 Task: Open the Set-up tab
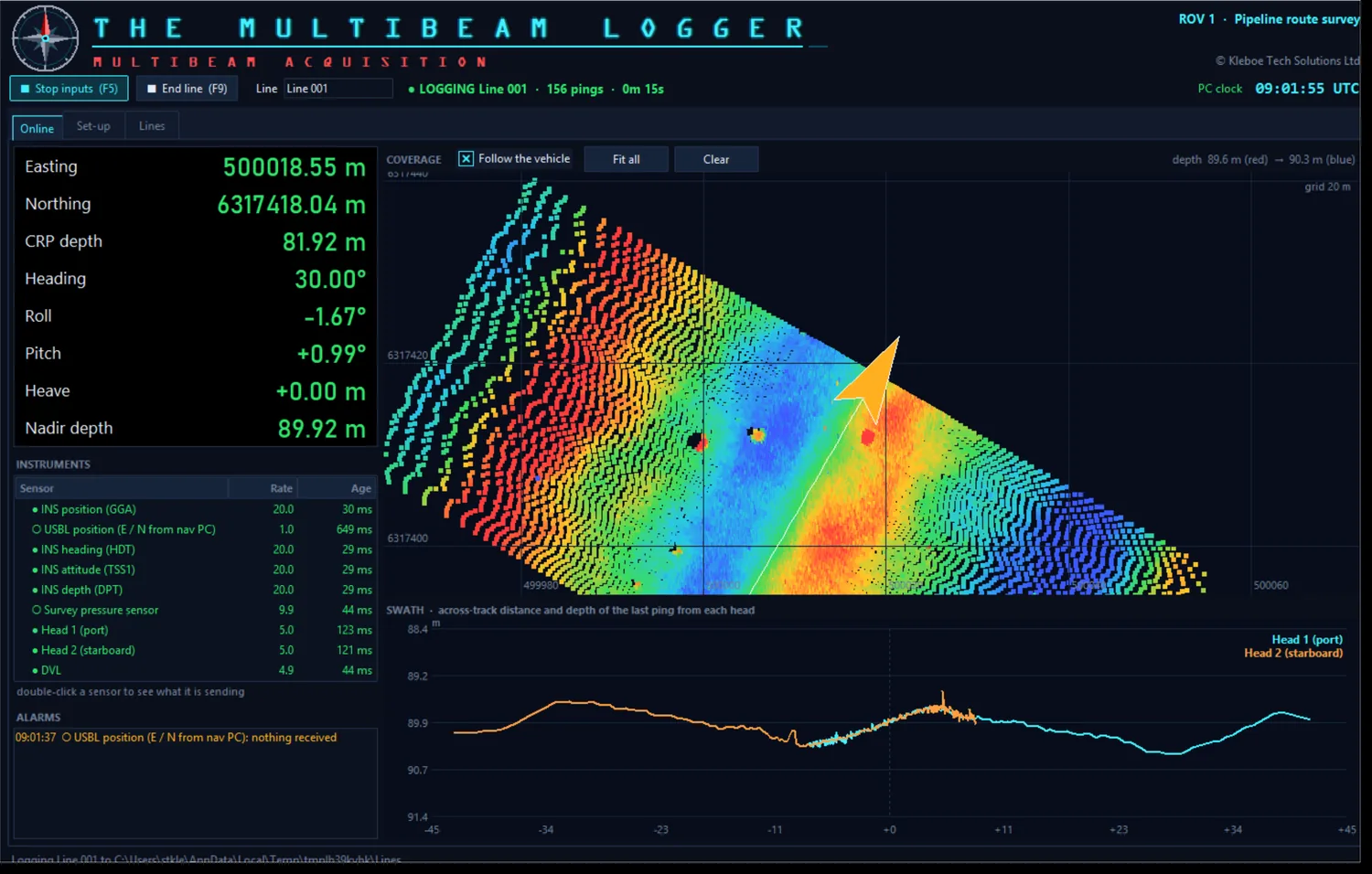click(x=93, y=126)
